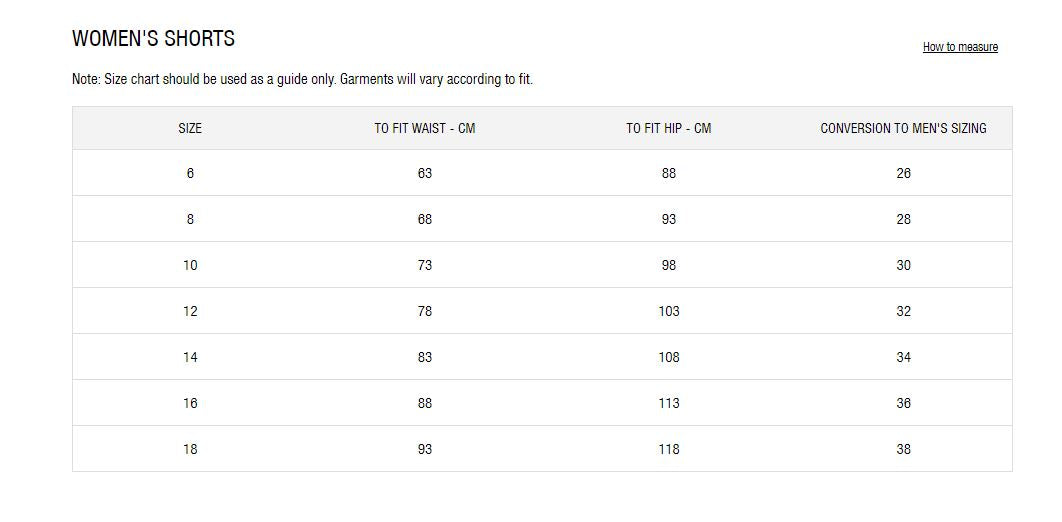Click waist value 83 for size 14
Viewport: 1062px width, 522px height.
425,357
